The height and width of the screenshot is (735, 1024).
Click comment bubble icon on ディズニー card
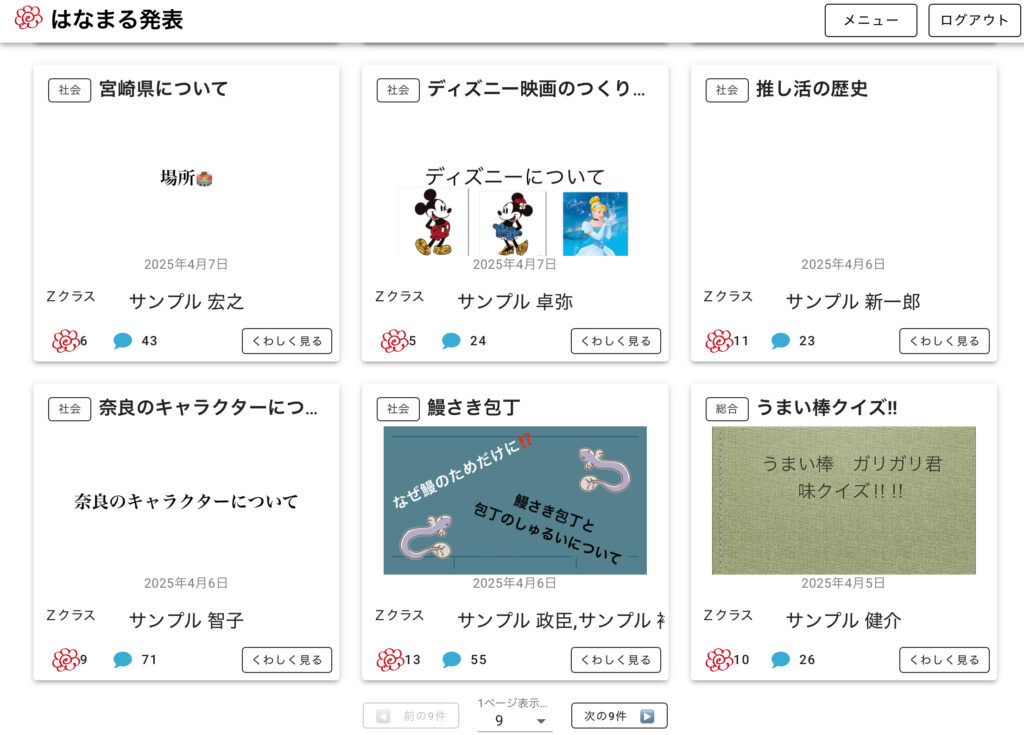click(451, 340)
